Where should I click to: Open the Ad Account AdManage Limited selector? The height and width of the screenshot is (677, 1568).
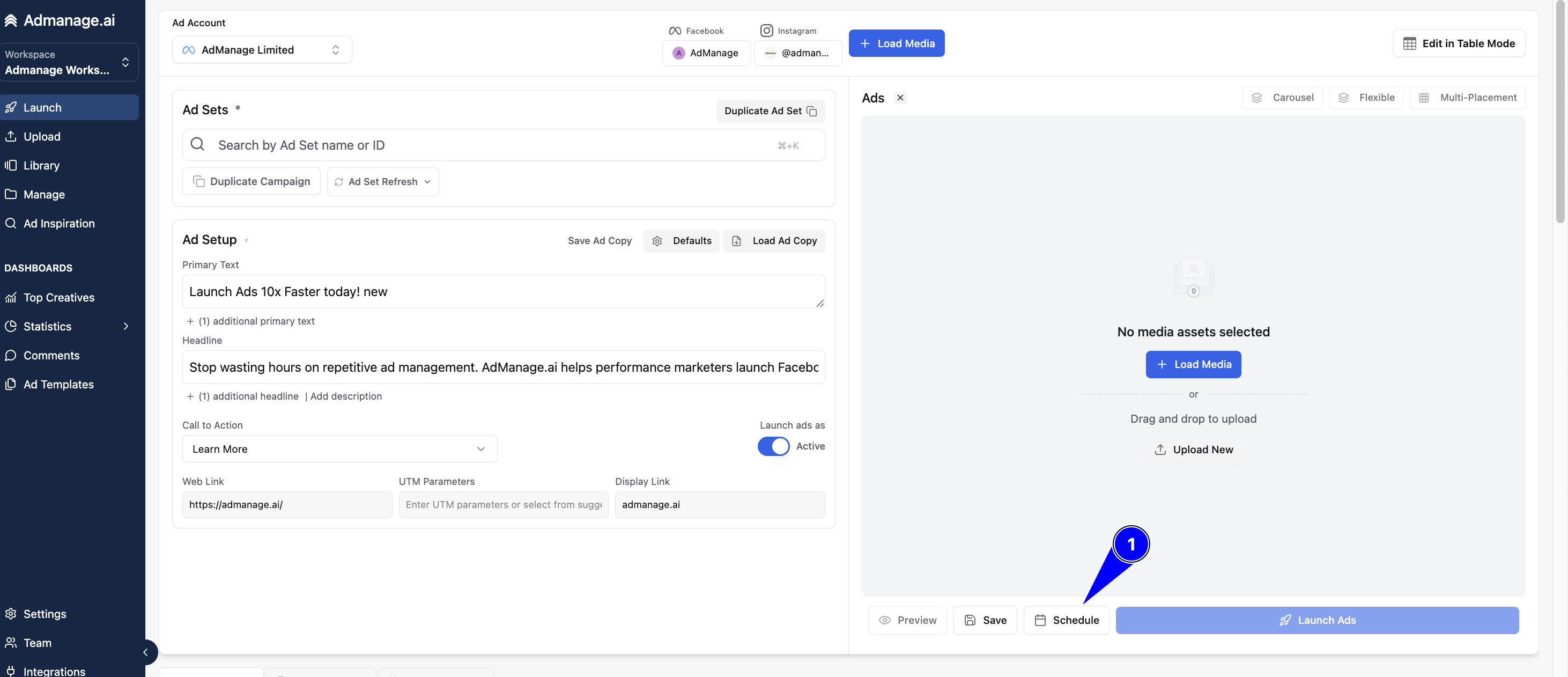click(x=262, y=50)
